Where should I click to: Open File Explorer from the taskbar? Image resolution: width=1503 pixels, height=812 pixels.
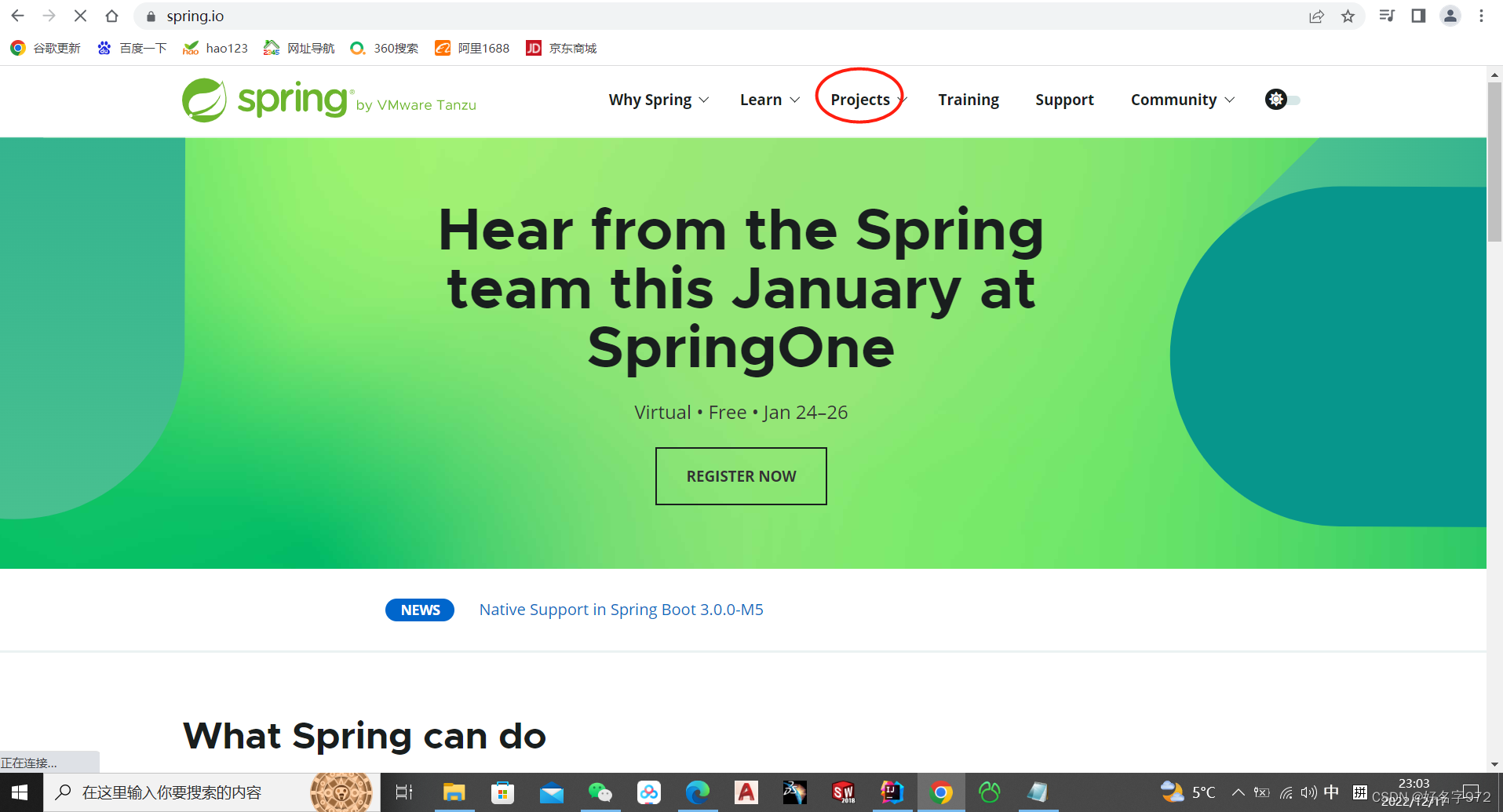[454, 792]
